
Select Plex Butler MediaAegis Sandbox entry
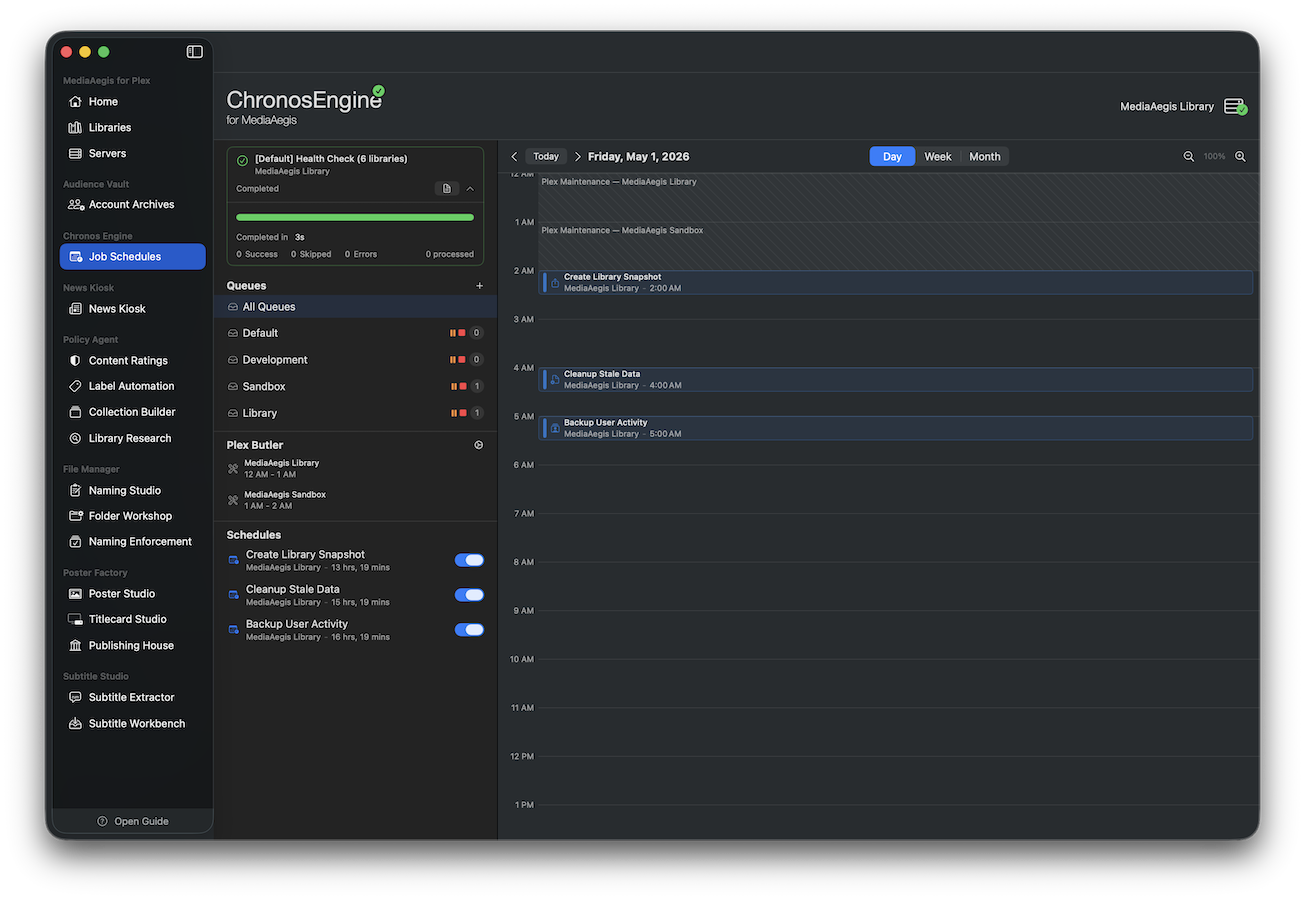pyautogui.click(x=355, y=500)
